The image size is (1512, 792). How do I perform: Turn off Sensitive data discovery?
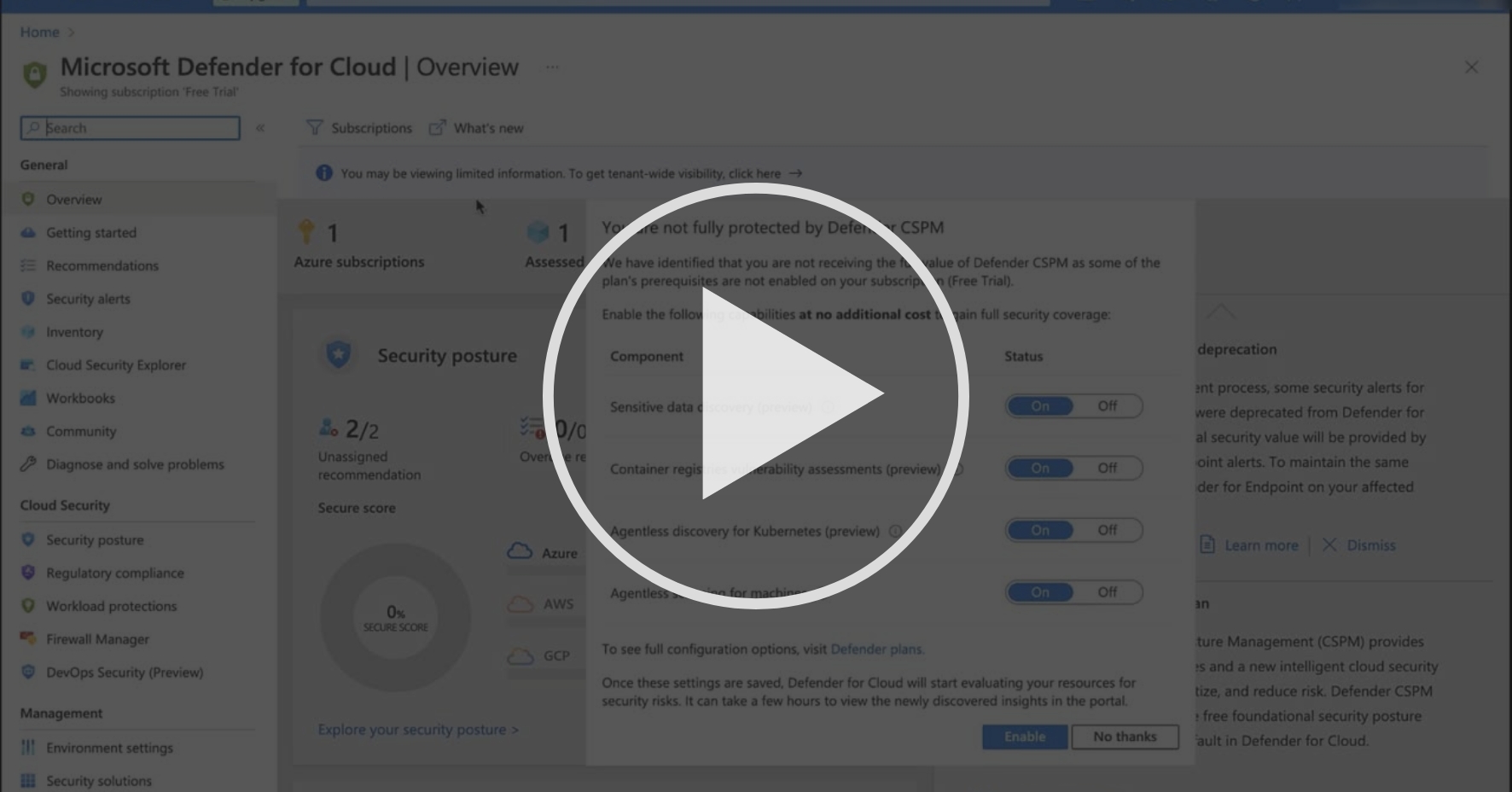coord(1108,405)
